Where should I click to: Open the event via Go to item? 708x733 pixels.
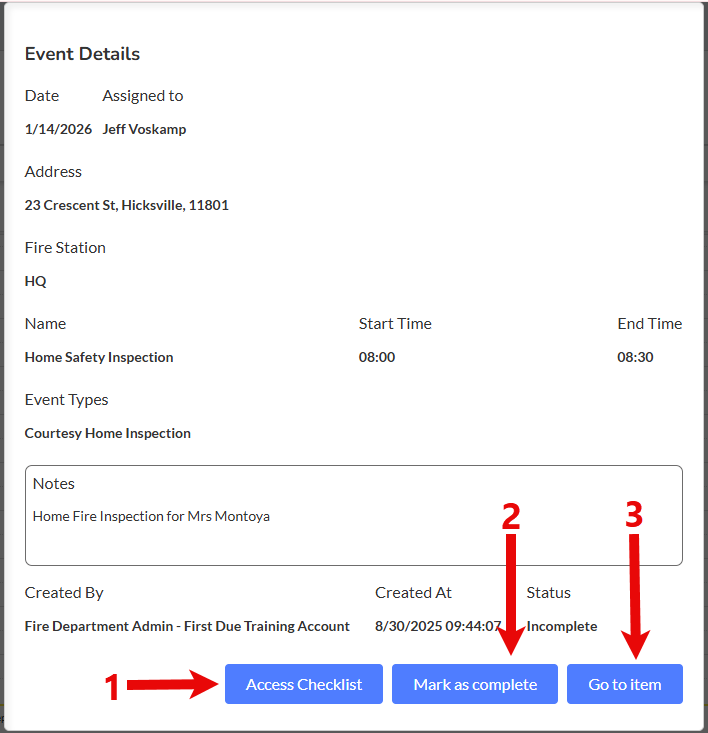624,684
